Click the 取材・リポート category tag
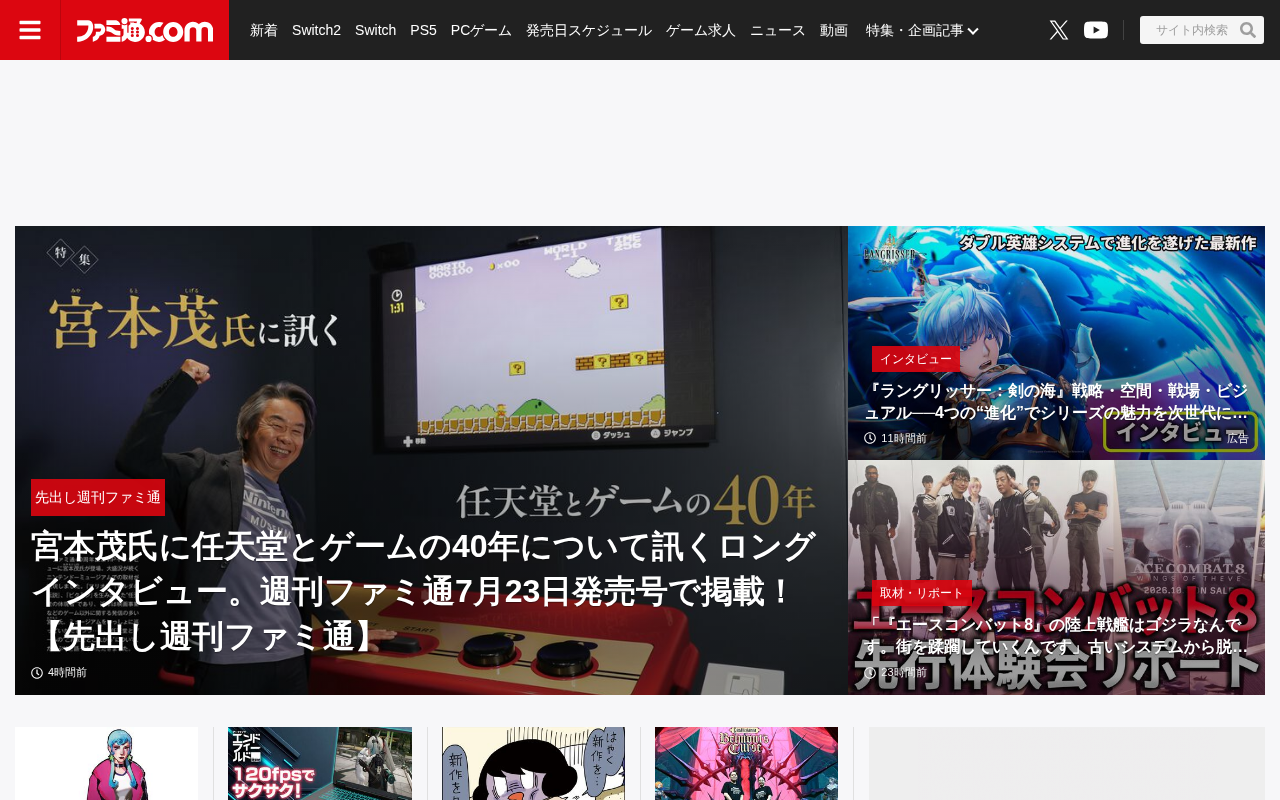Image resolution: width=1280 pixels, height=800 pixels. coord(922,593)
